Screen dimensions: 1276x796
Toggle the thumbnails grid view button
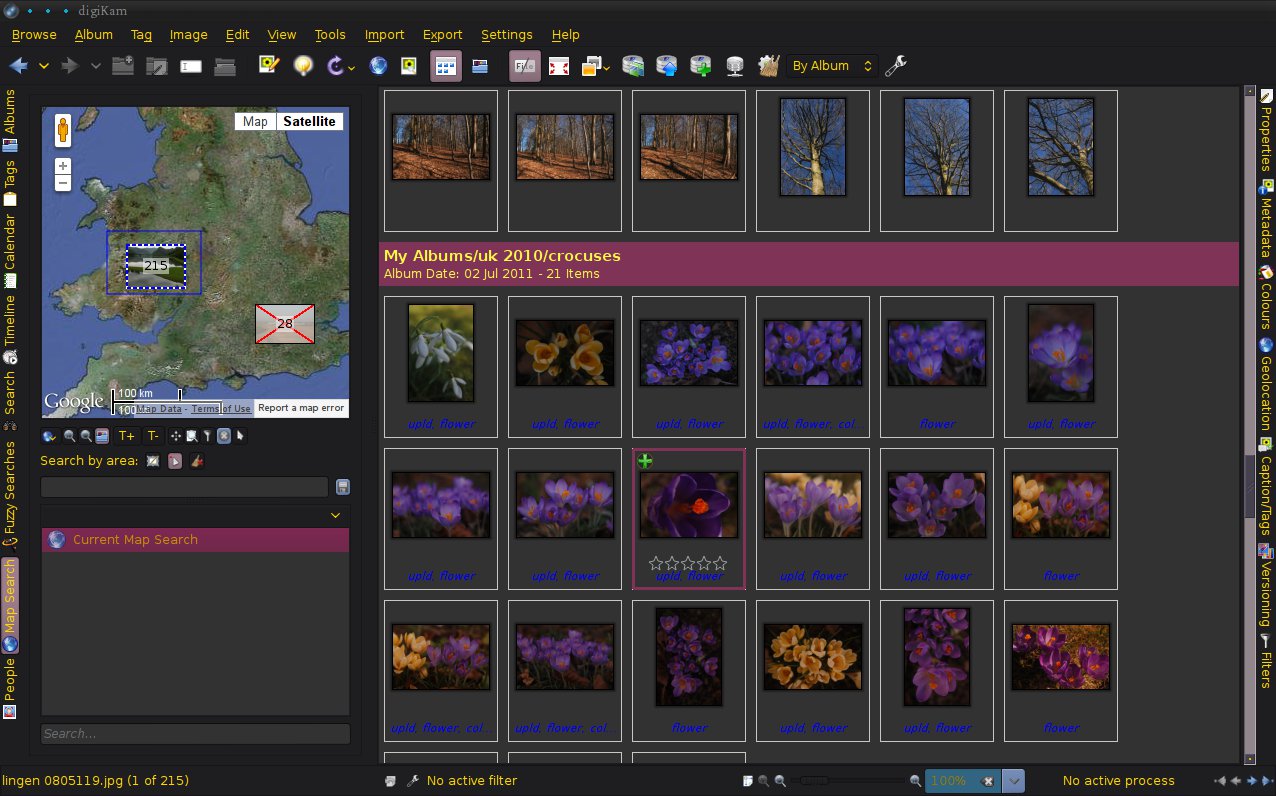(446, 66)
